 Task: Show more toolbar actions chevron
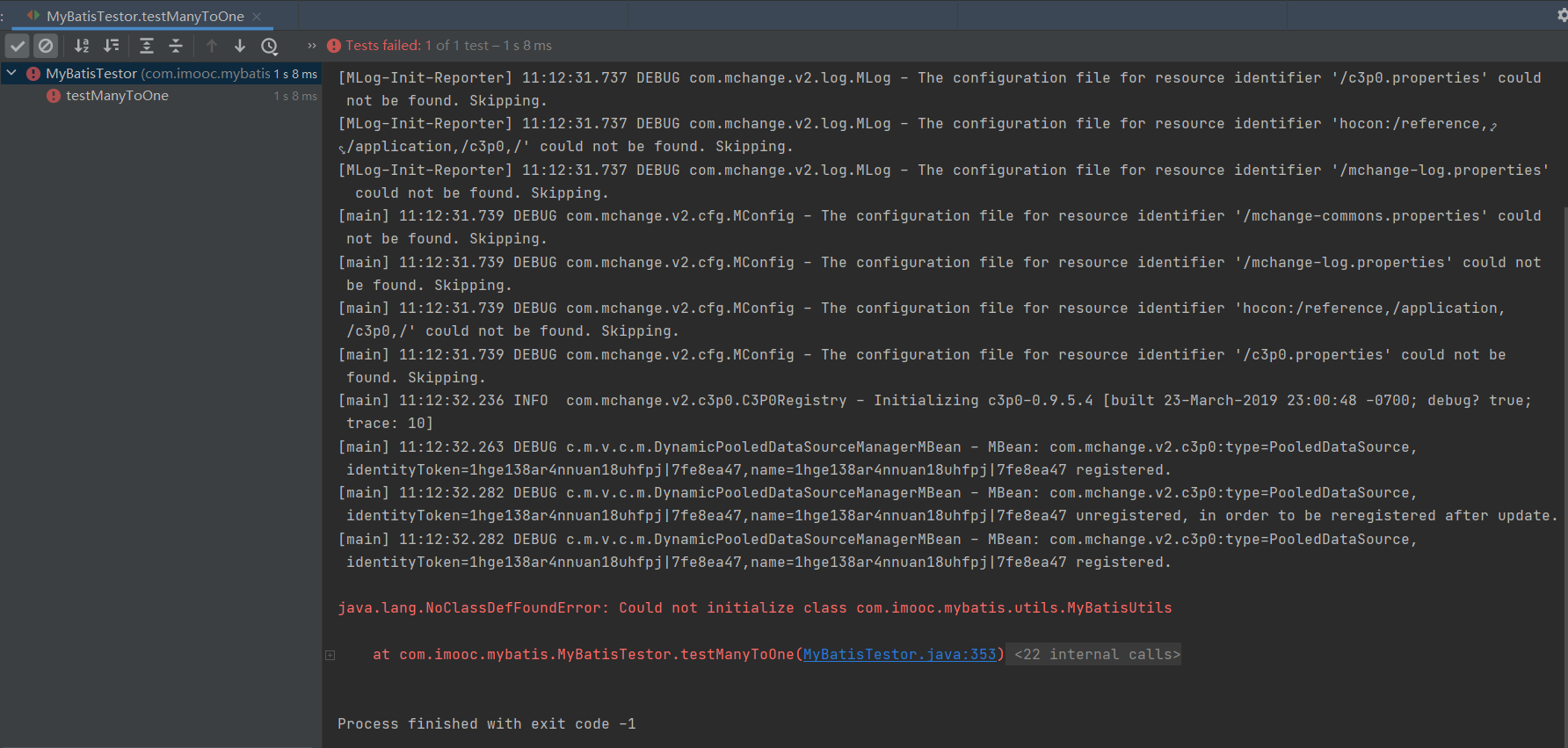pos(312,46)
